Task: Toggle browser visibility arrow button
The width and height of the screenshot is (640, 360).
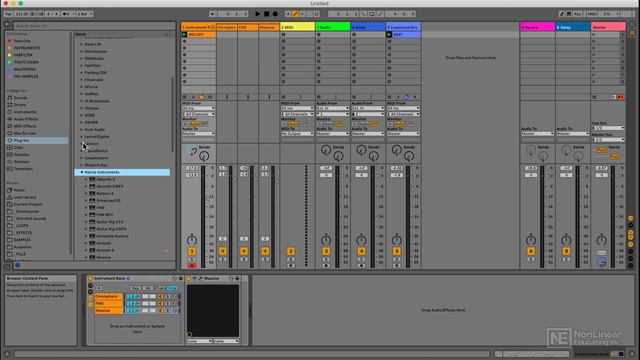Action: pos(7,24)
